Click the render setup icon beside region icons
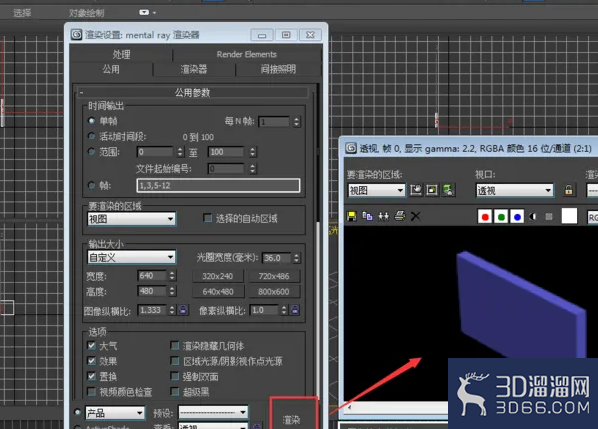598x429 pixels. [x=448, y=190]
